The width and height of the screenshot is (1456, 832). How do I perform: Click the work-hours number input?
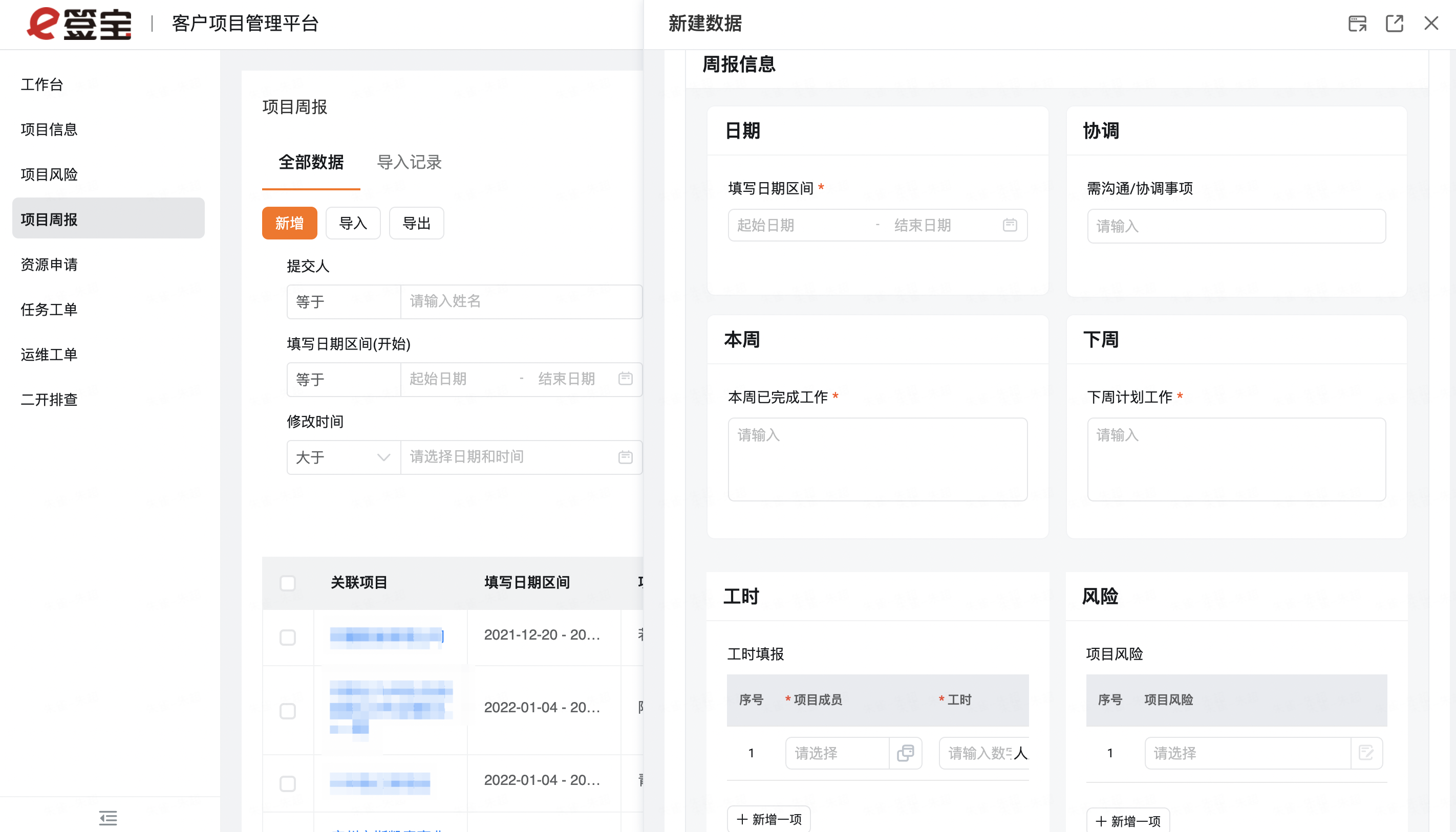click(x=984, y=753)
